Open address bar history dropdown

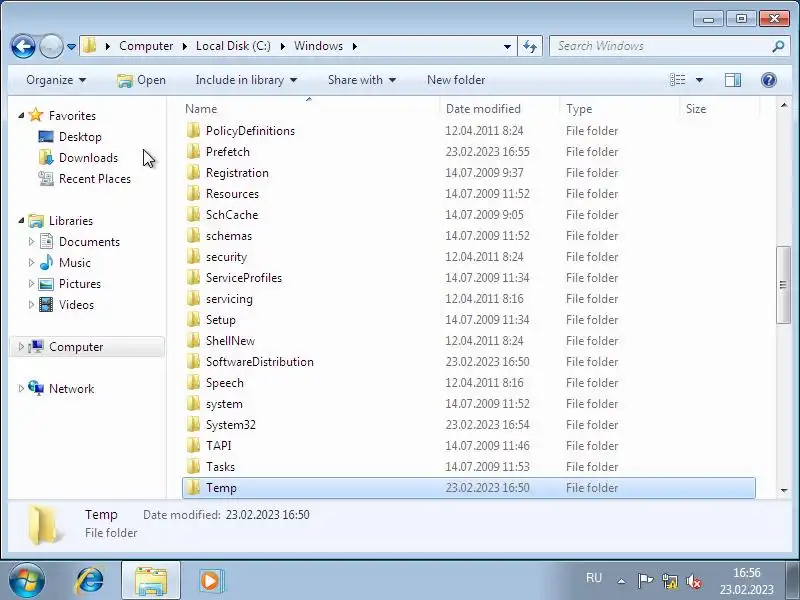pyautogui.click(x=507, y=46)
